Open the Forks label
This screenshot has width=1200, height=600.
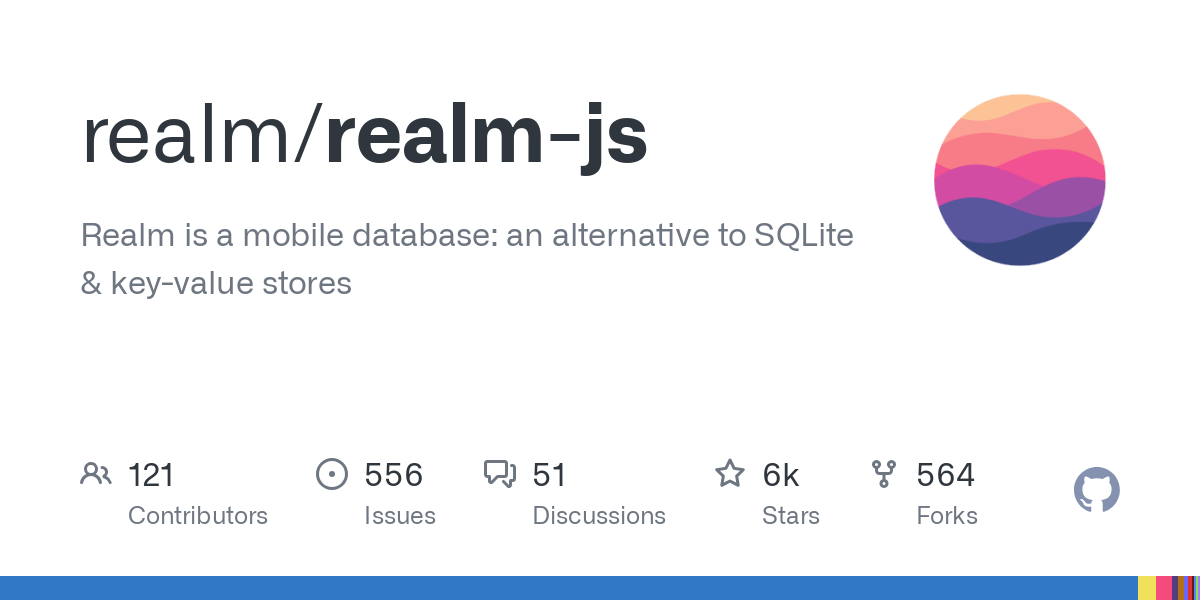(x=947, y=516)
